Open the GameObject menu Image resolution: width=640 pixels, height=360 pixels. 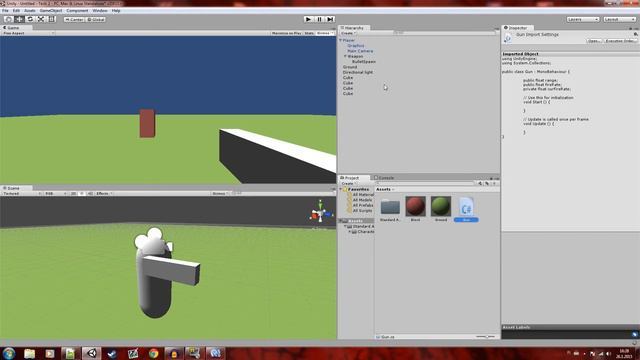coord(51,11)
